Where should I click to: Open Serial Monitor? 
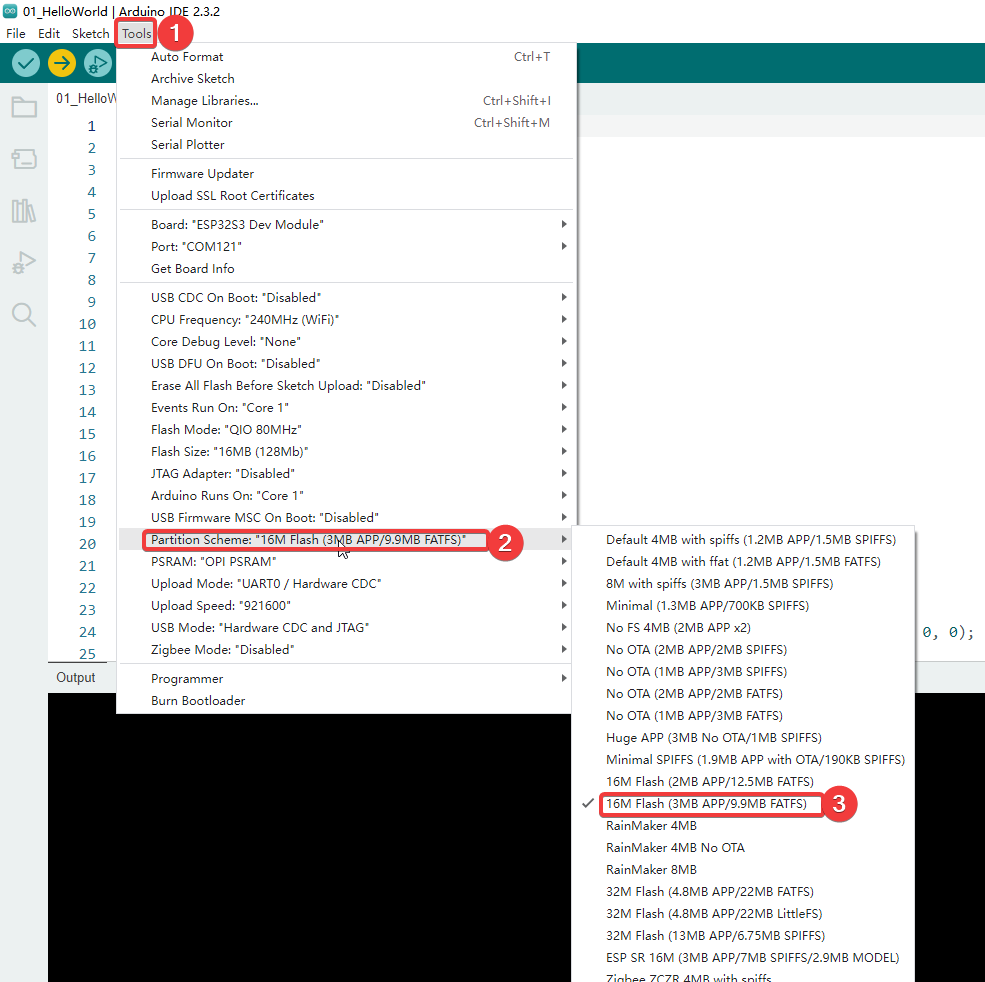click(346, 123)
